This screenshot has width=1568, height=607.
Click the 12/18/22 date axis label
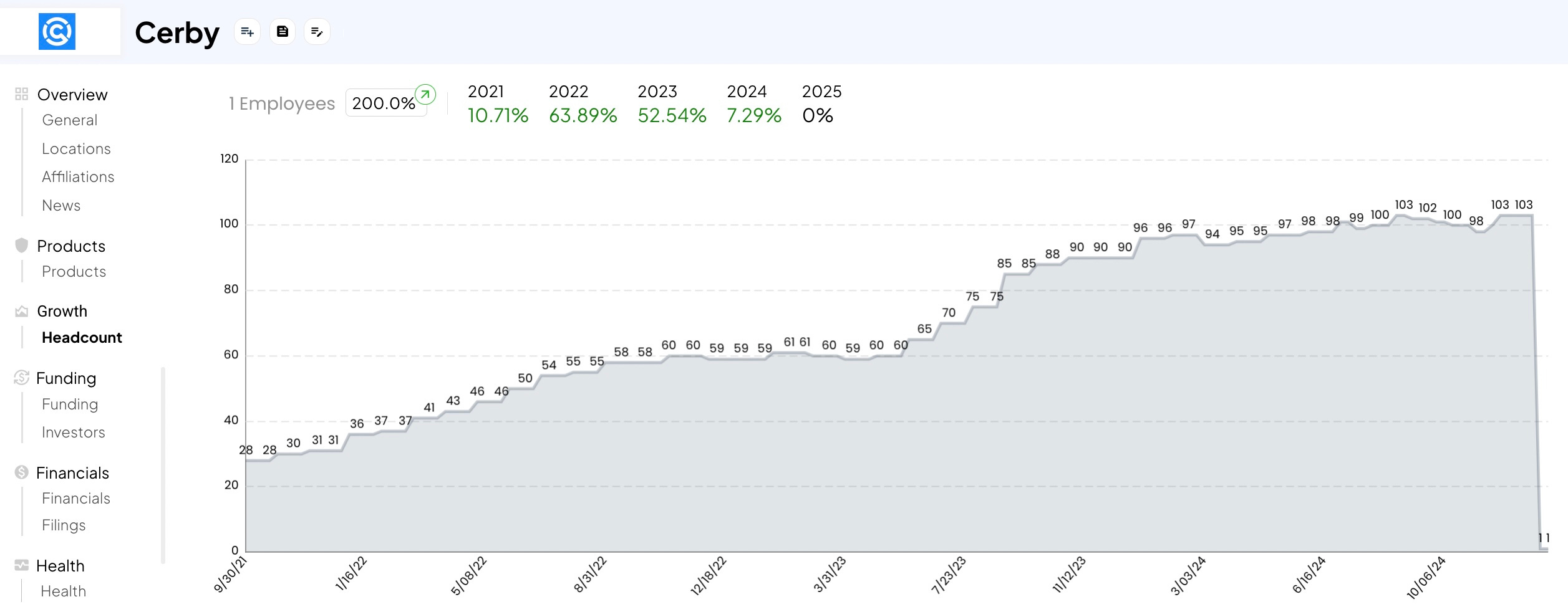pyautogui.click(x=709, y=576)
